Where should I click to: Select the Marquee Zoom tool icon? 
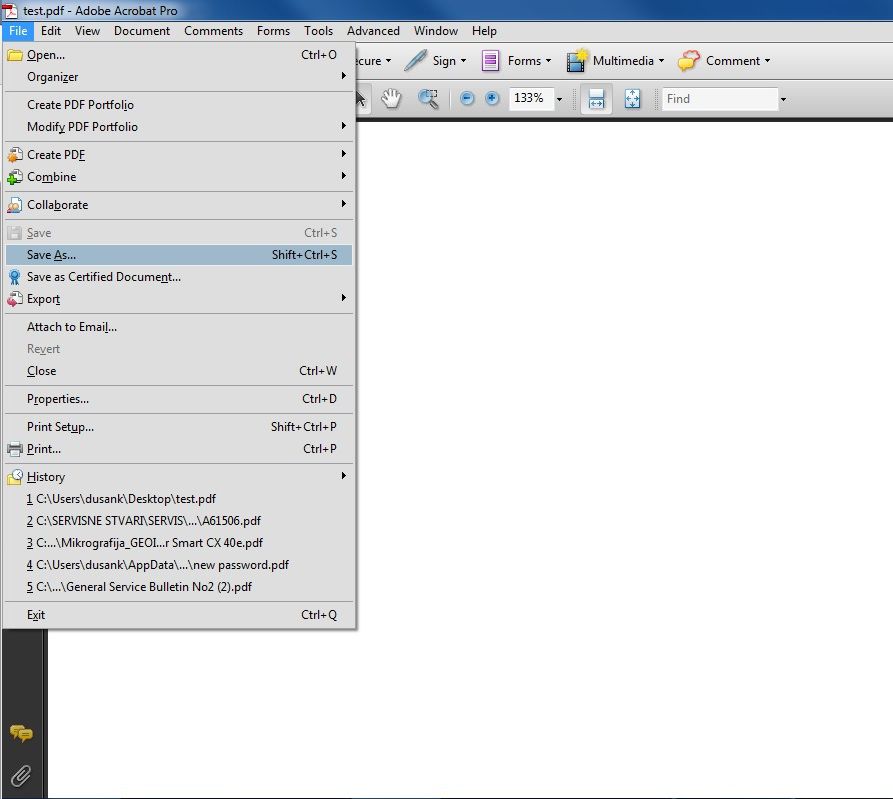[x=428, y=99]
